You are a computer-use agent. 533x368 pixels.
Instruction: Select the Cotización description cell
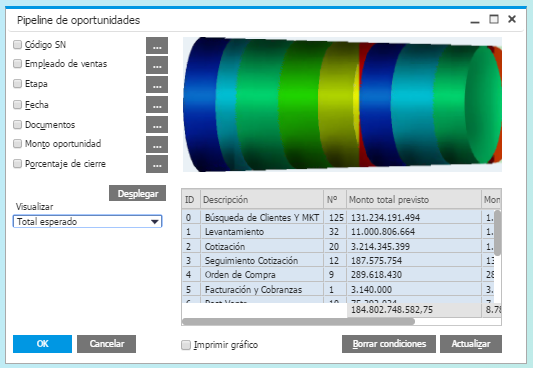tap(262, 246)
